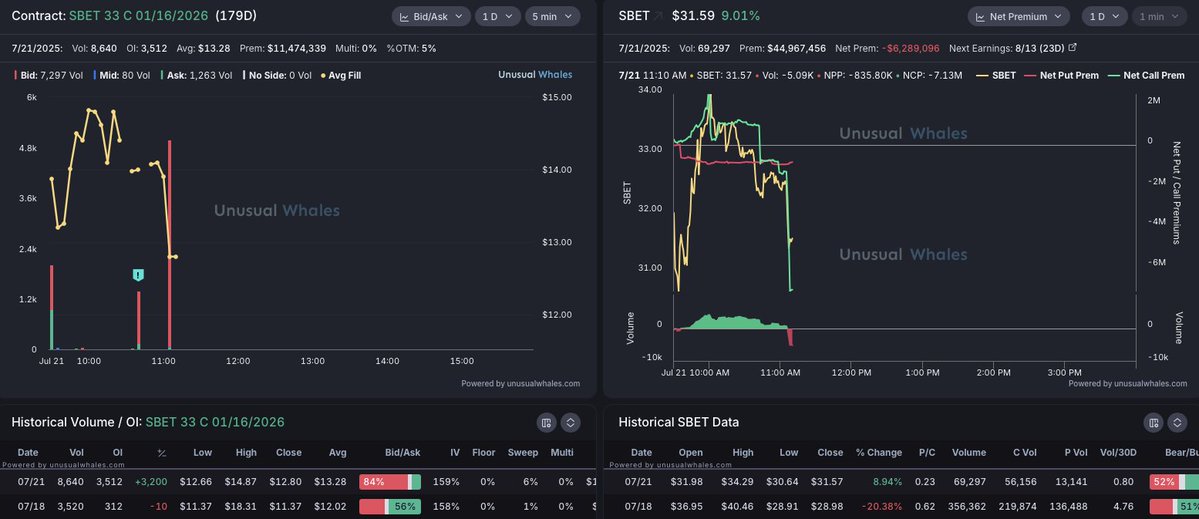
Task: Select the 8.94% change cell
Action: [x=886, y=482]
